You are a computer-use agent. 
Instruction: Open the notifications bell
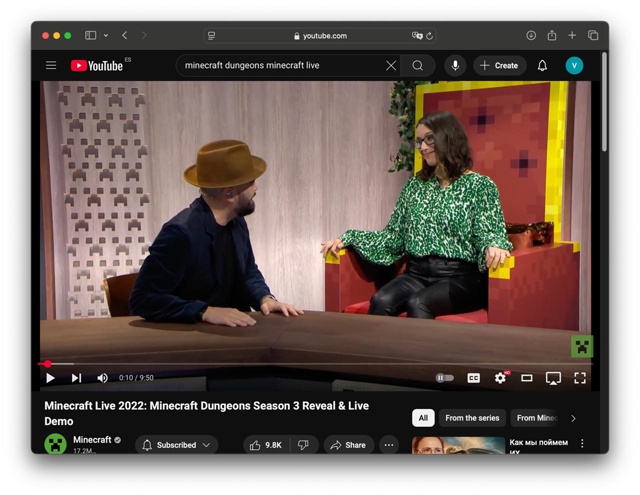[x=542, y=66]
